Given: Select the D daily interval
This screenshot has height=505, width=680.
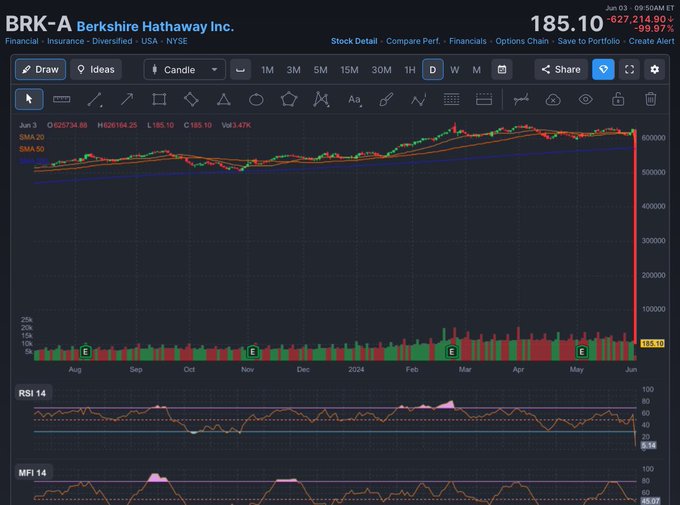Looking at the screenshot, I should pyautogui.click(x=433, y=69).
